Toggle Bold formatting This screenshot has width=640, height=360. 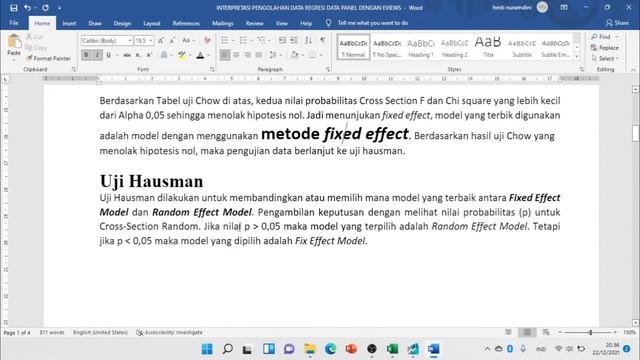(86, 55)
